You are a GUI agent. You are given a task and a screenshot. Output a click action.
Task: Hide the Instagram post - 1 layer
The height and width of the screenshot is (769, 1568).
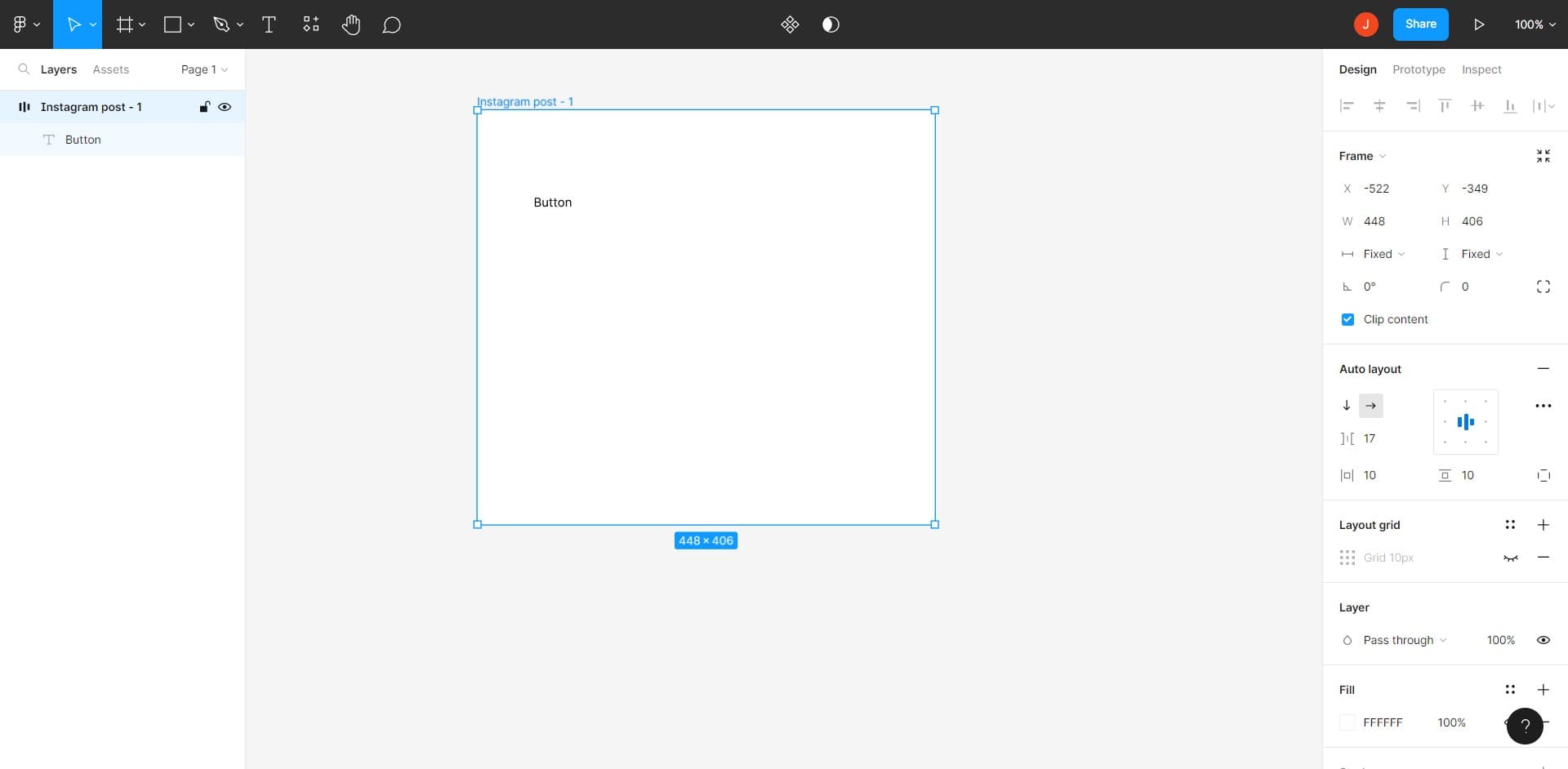225,107
